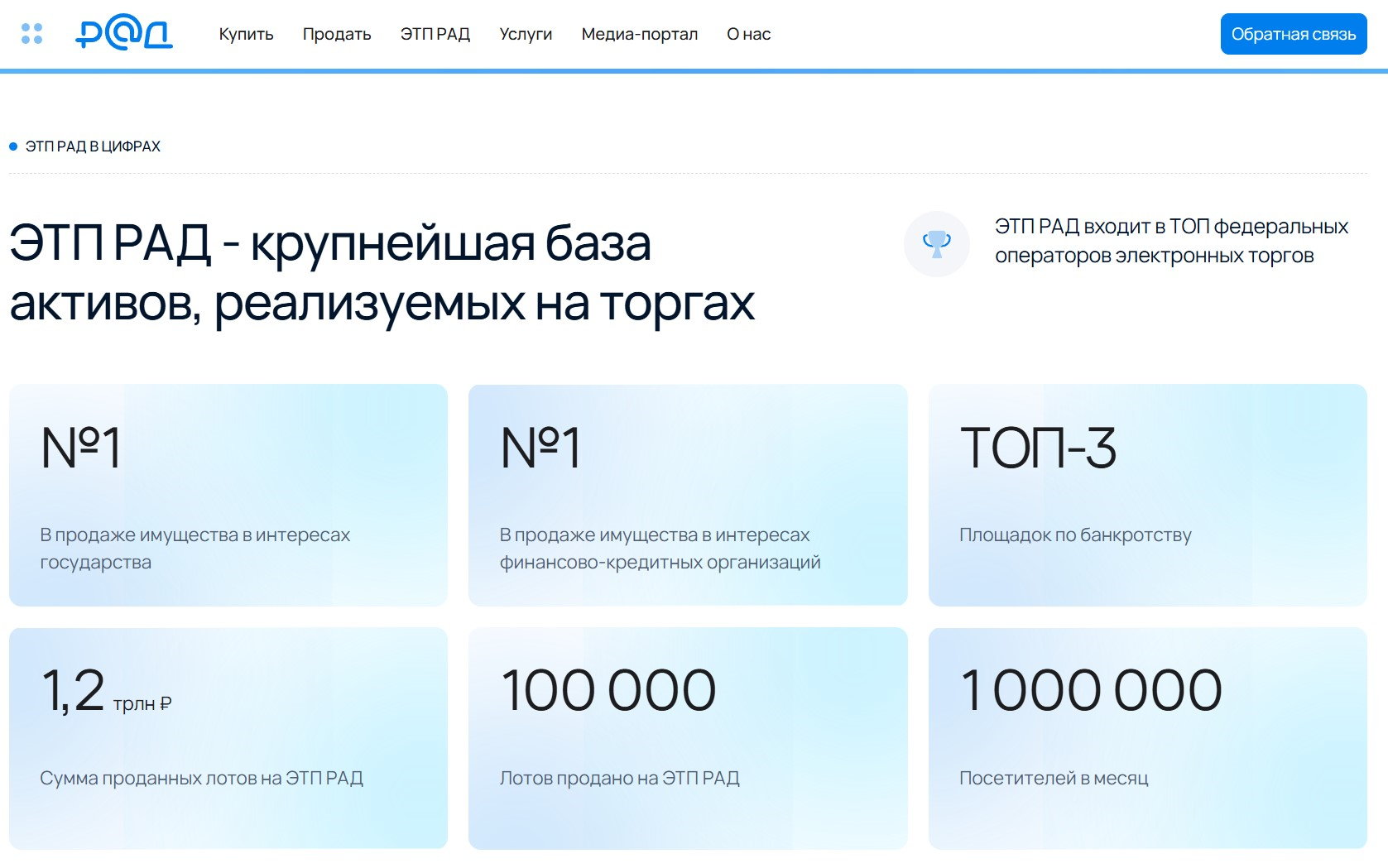Click the ЭТП РАД В ЦИФРАХ label
The image size is (1388, 868).
93,146
